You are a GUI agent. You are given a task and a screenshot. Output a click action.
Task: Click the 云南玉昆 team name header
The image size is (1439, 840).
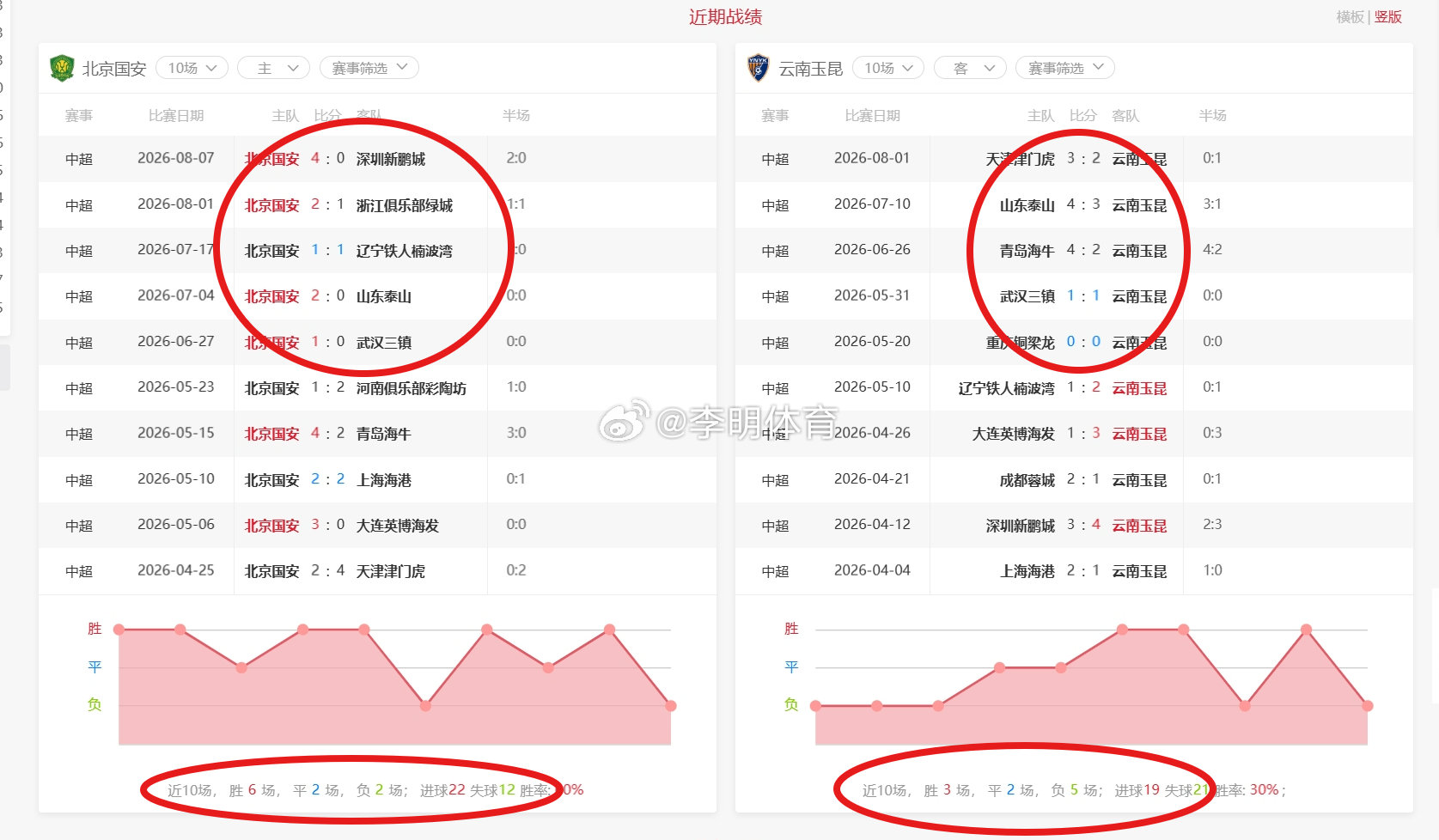coord(811,69)
